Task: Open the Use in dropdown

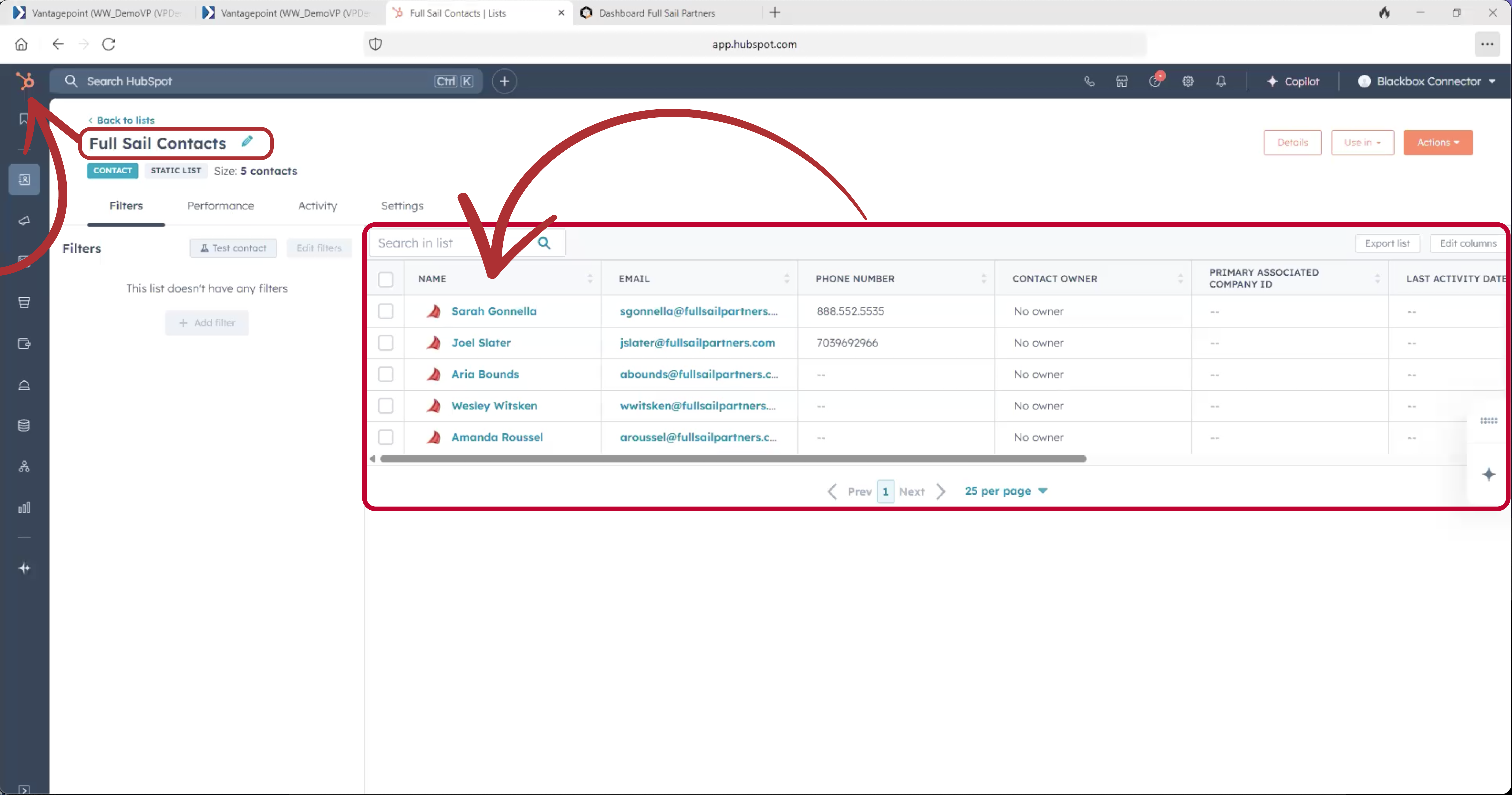Action: [x=1362, y=143]
